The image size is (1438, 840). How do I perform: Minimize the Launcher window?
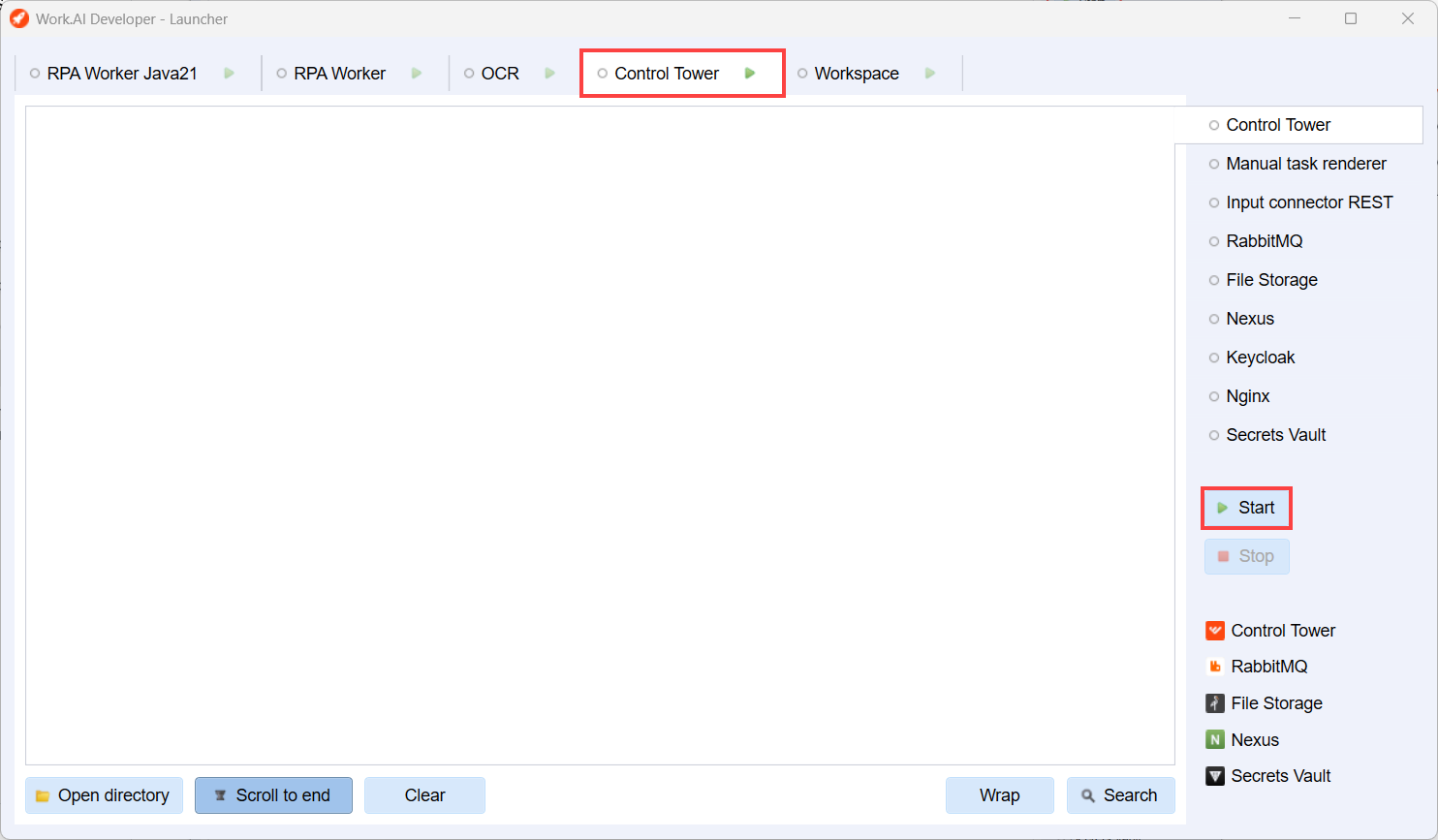point(1295,19)
